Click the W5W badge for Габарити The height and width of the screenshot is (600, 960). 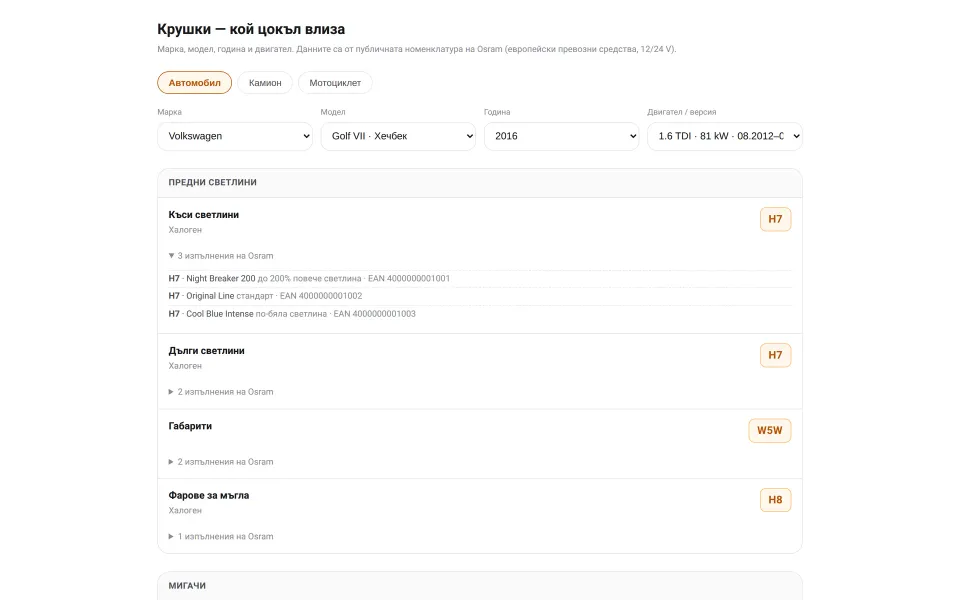tap(770, 430)
